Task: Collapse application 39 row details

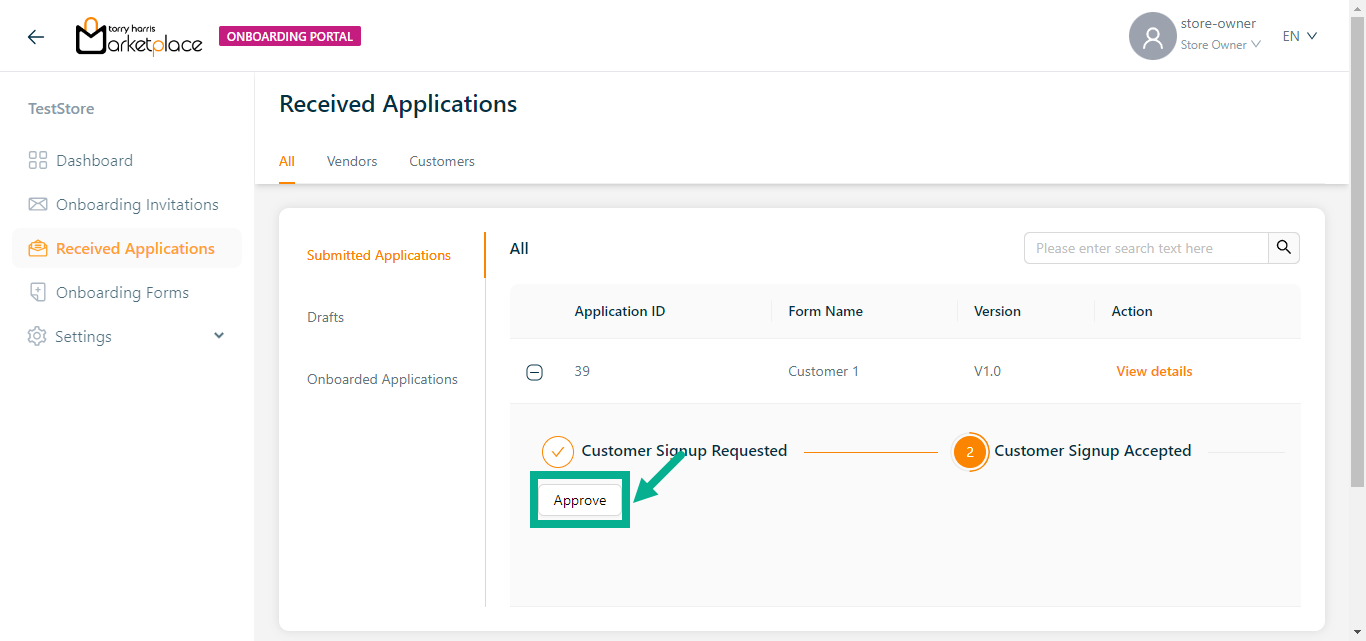Action: [x=535, y=372]
